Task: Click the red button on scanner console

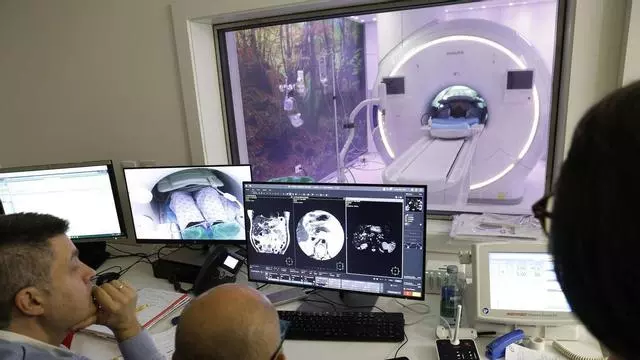Action: point(408,293)
